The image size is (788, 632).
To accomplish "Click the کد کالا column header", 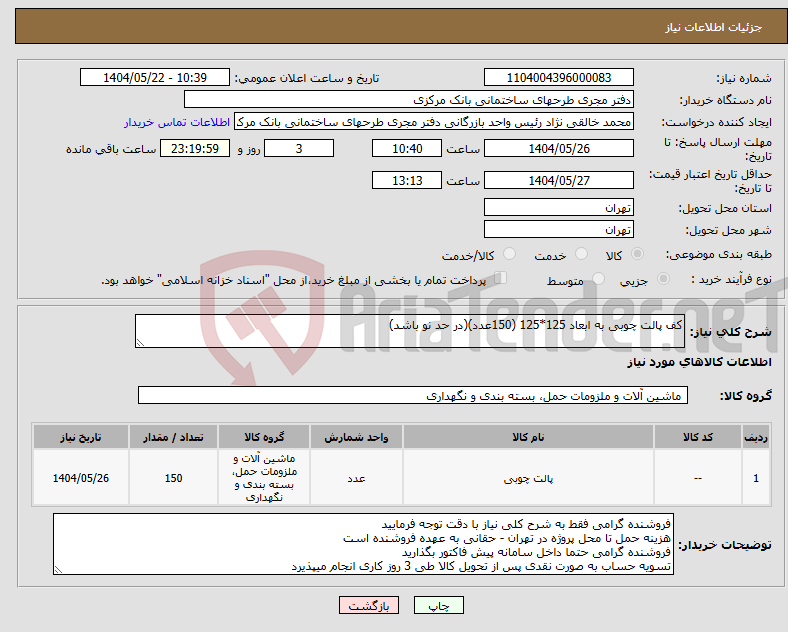I will click(x=698, y=437).
